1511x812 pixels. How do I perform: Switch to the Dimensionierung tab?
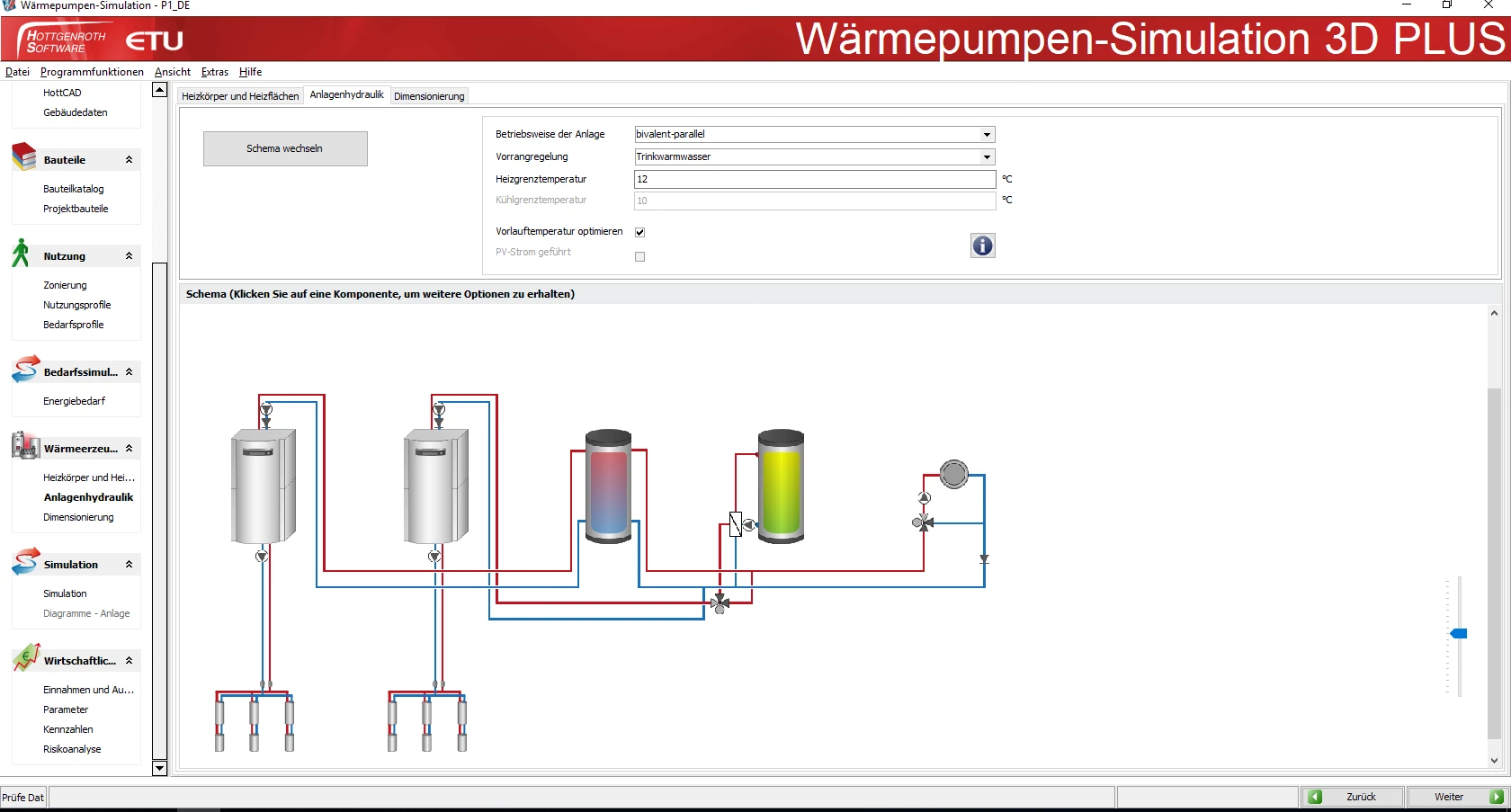(429, 96)
